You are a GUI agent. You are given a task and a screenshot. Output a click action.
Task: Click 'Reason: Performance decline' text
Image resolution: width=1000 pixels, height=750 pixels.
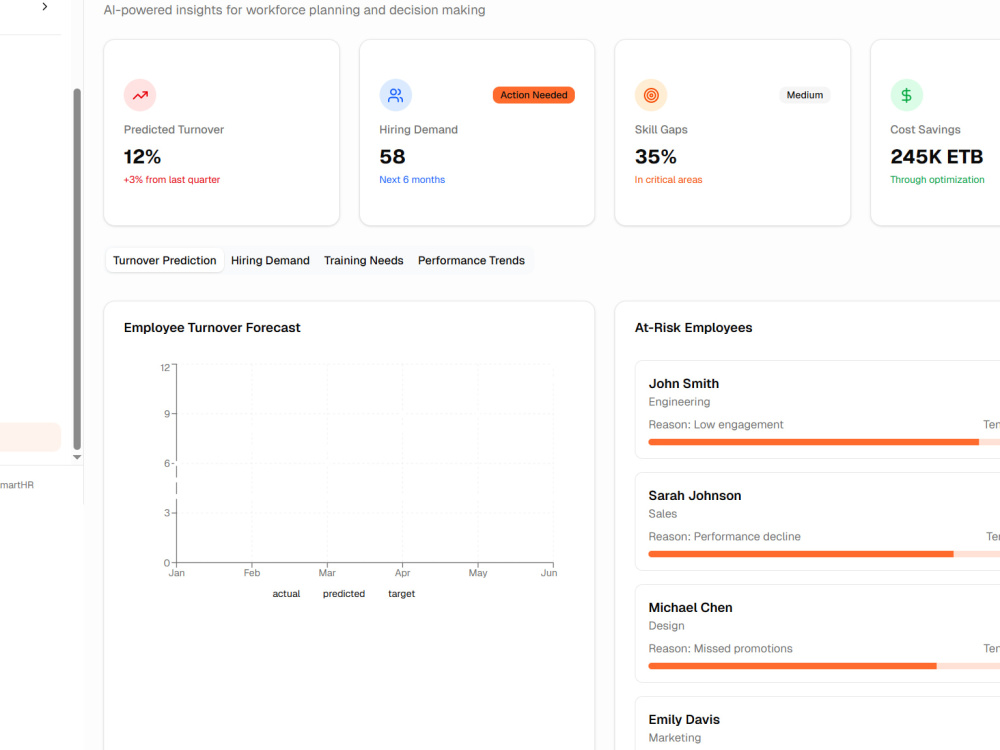(x=724, y=537)
